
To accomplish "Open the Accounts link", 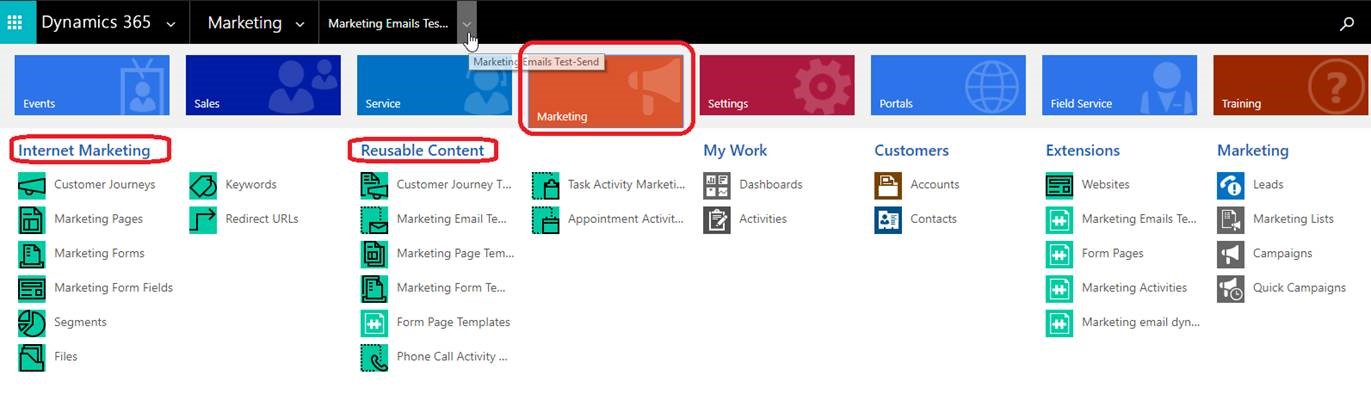I will click(935, 185).
